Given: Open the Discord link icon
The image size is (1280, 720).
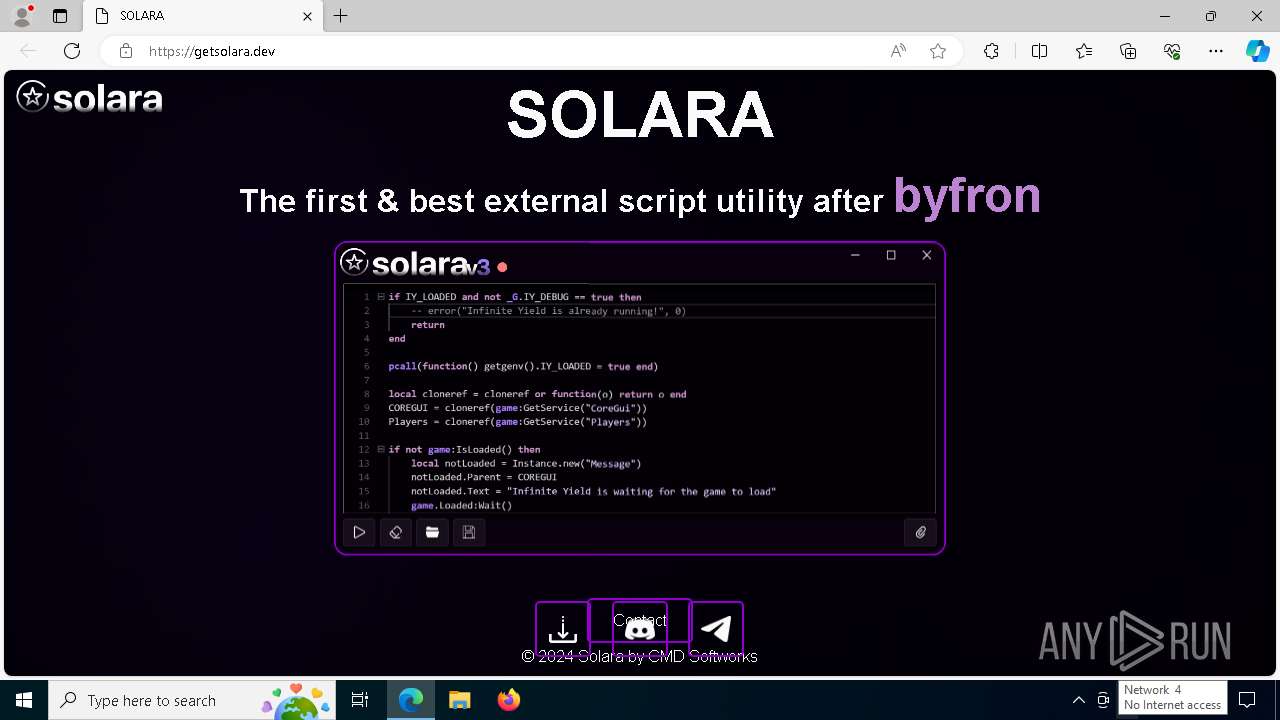Looking at the screenshot, I should click(x=639, y=629).
